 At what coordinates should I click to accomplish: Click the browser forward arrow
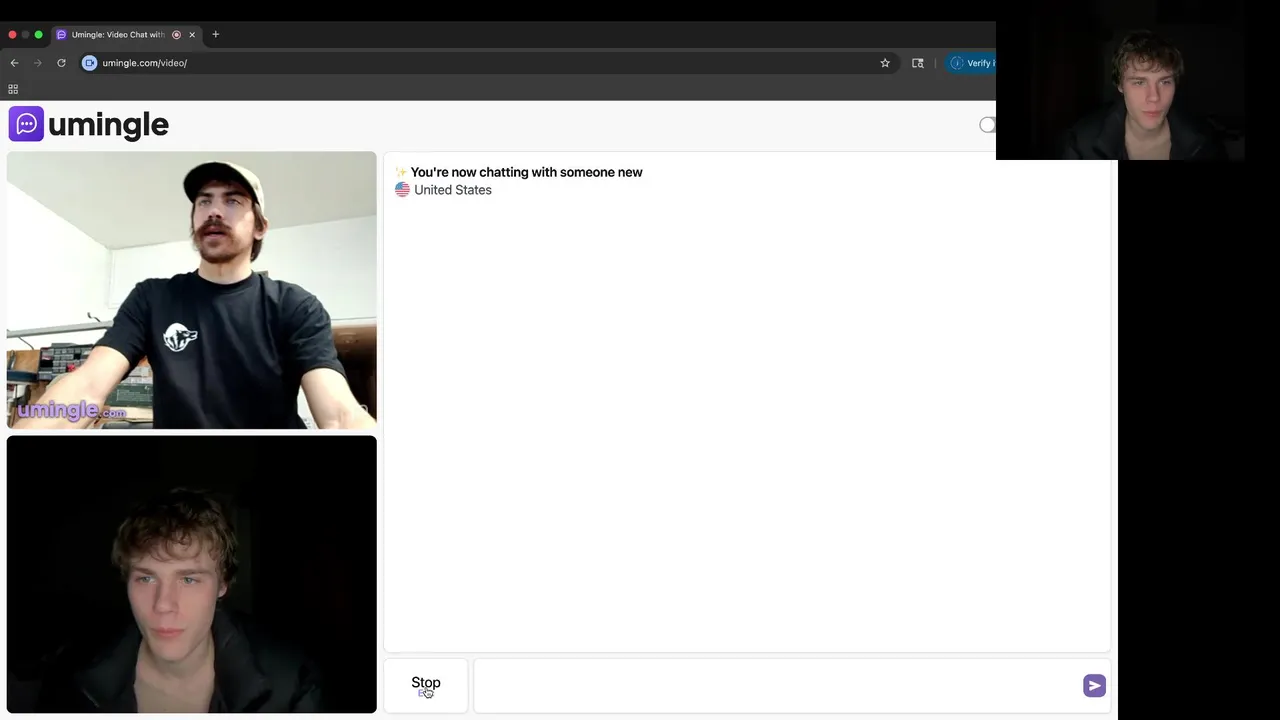[38, 63]
